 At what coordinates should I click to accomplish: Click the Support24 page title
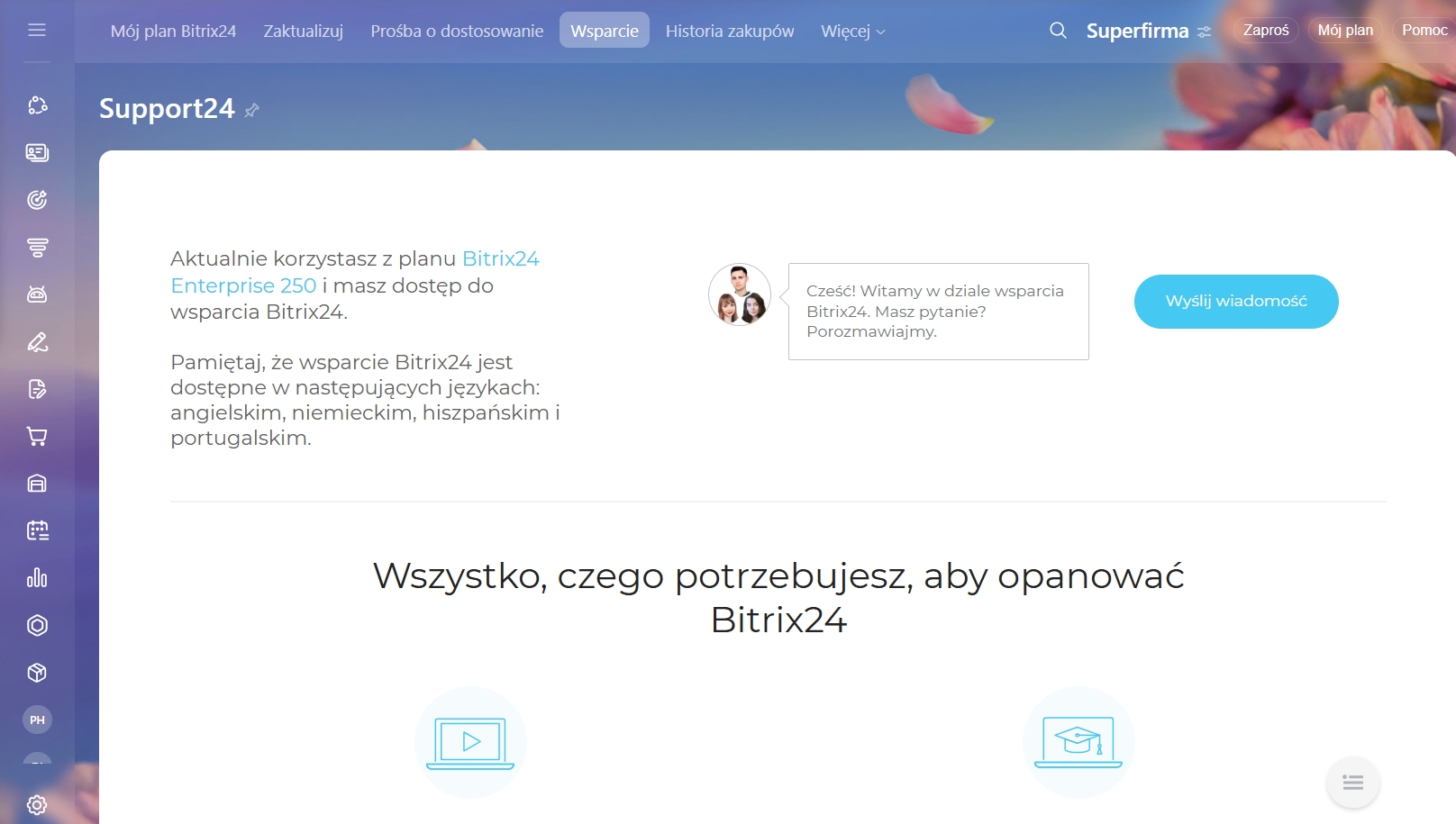pos(167,109)
